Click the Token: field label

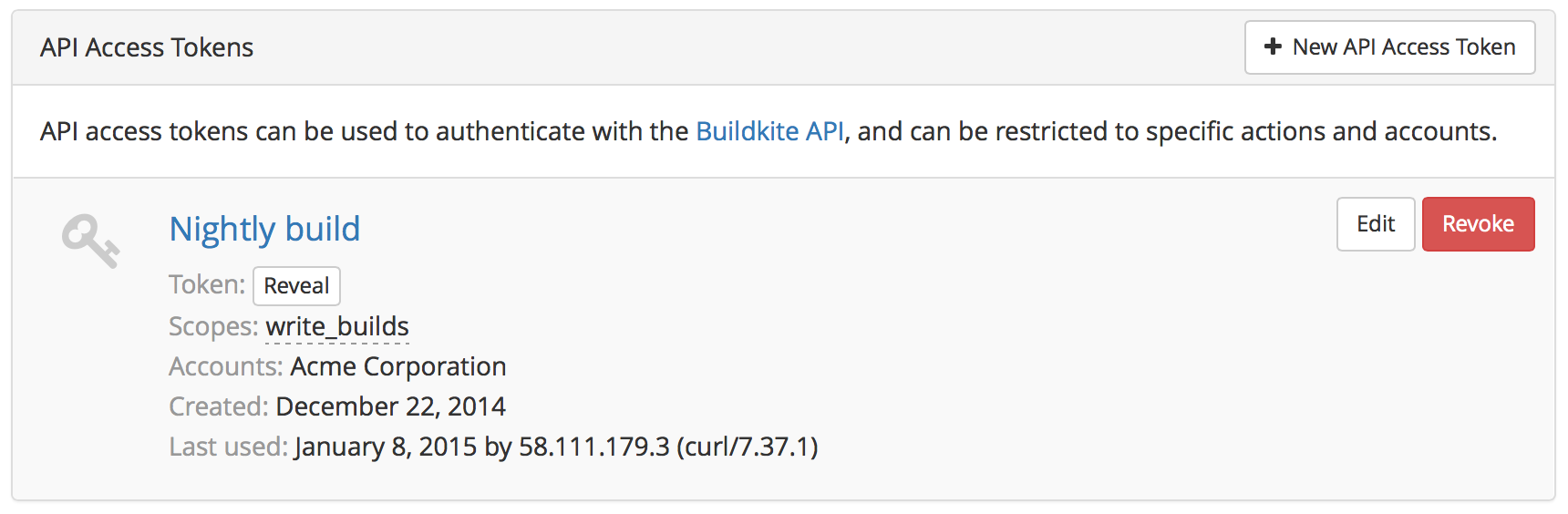click(x=207, y=284)
